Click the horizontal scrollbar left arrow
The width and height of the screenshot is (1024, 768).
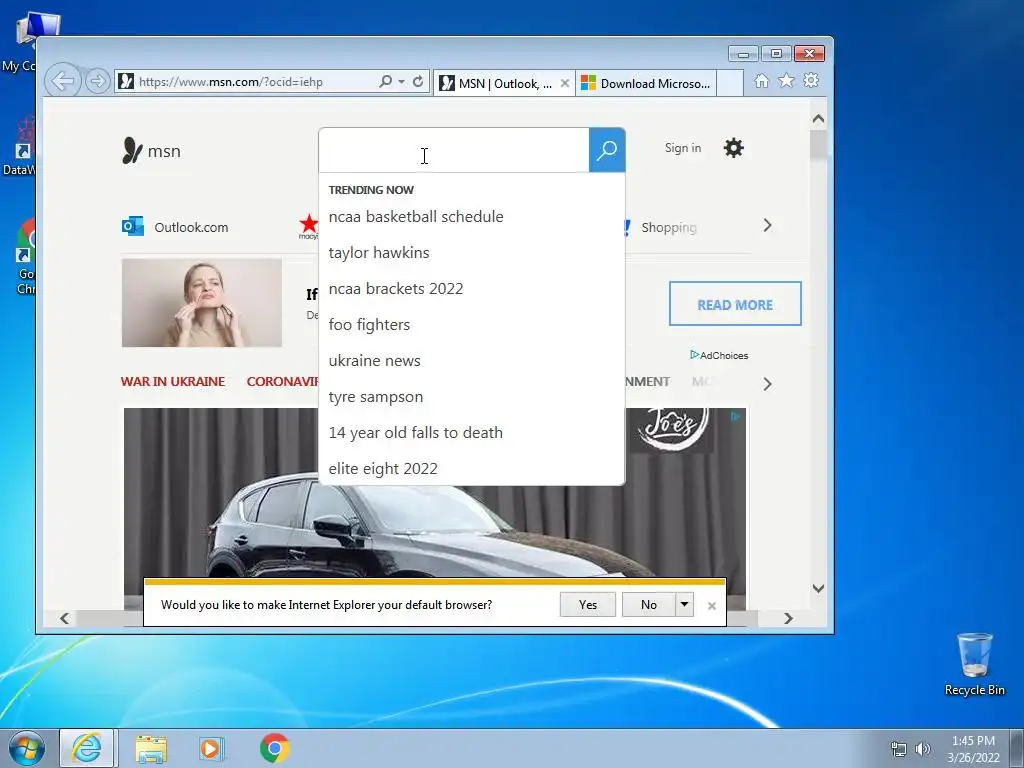tap(64, 618)
